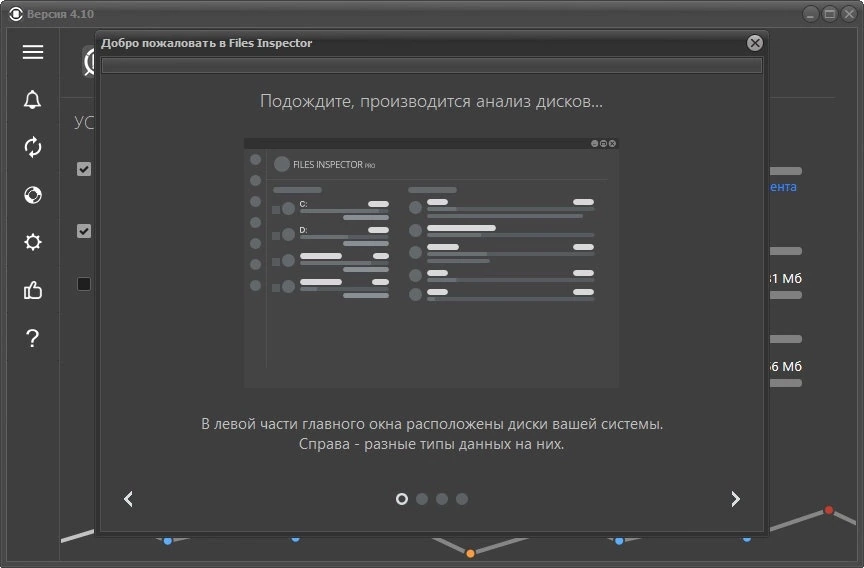Go to previous welcome slide arrow
This screenshot has height=568, width=864.
128,499
